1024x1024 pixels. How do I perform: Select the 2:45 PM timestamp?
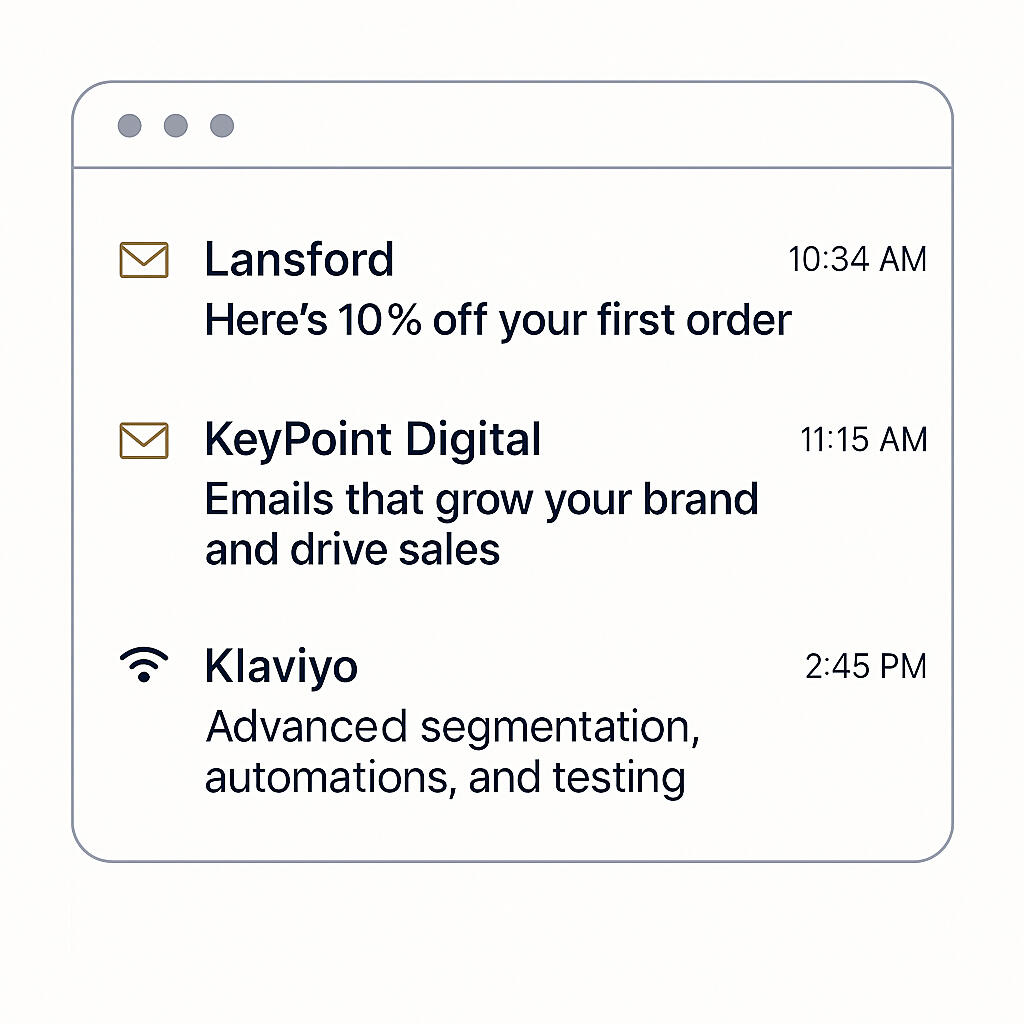[866, 667]
